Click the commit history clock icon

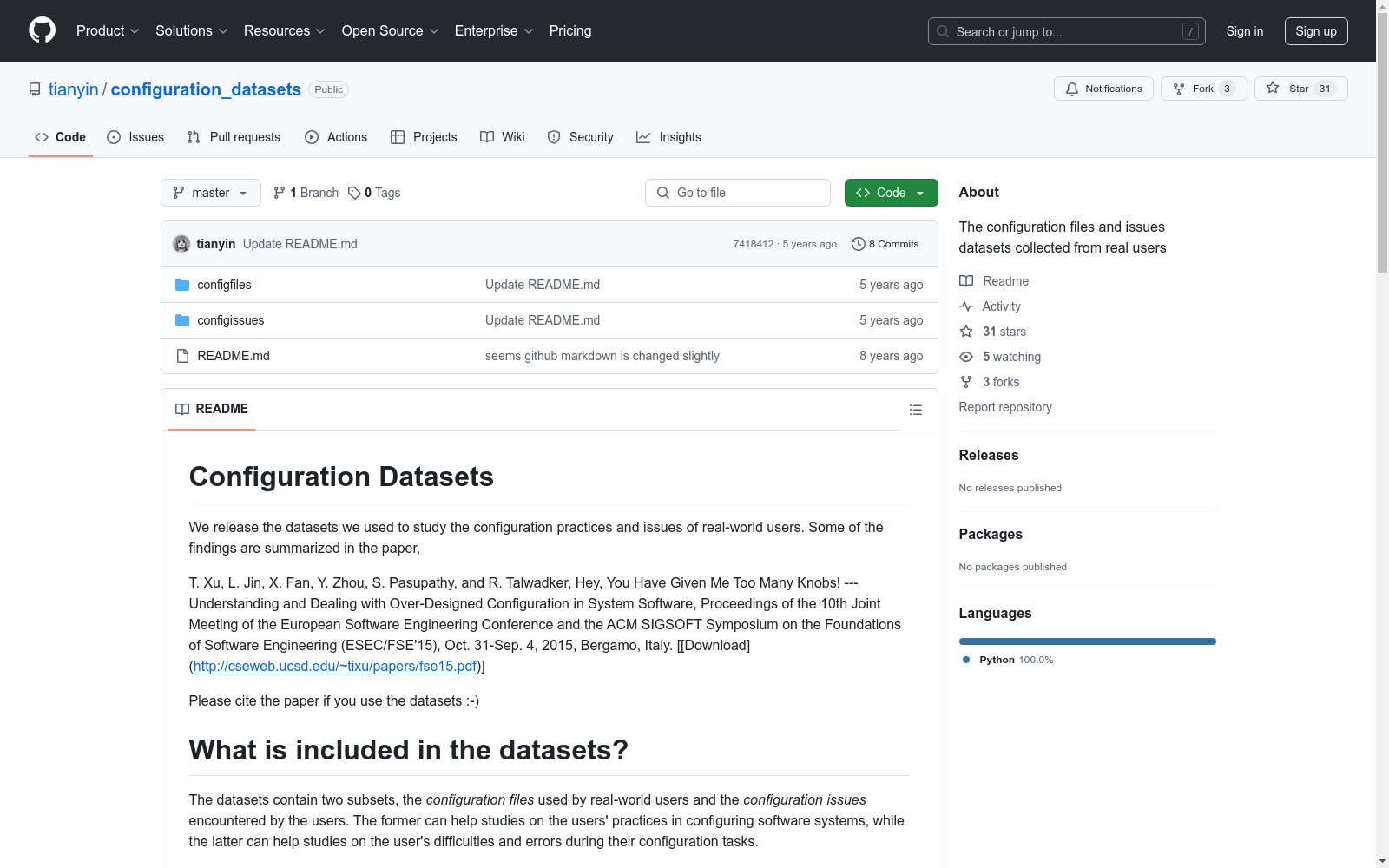click(859, 244)
